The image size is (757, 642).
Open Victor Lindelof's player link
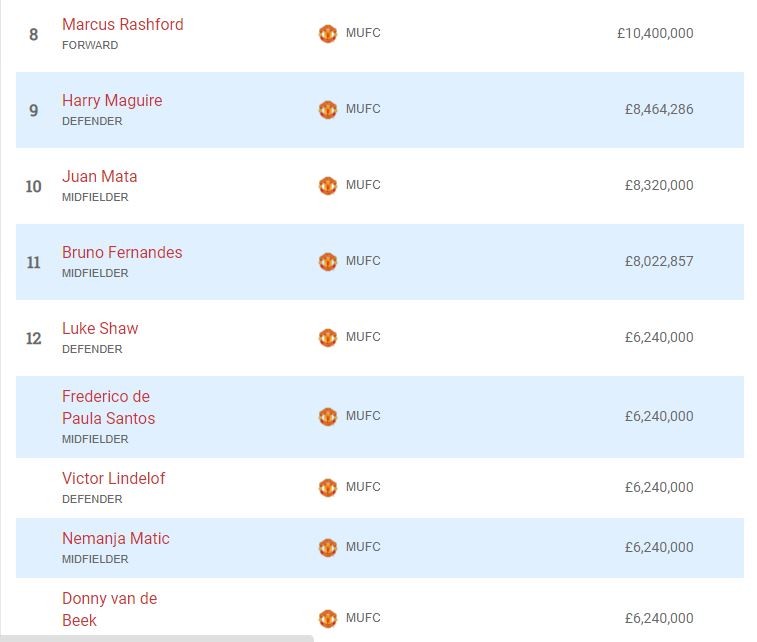pyautogui.click(x=113, y=478)
